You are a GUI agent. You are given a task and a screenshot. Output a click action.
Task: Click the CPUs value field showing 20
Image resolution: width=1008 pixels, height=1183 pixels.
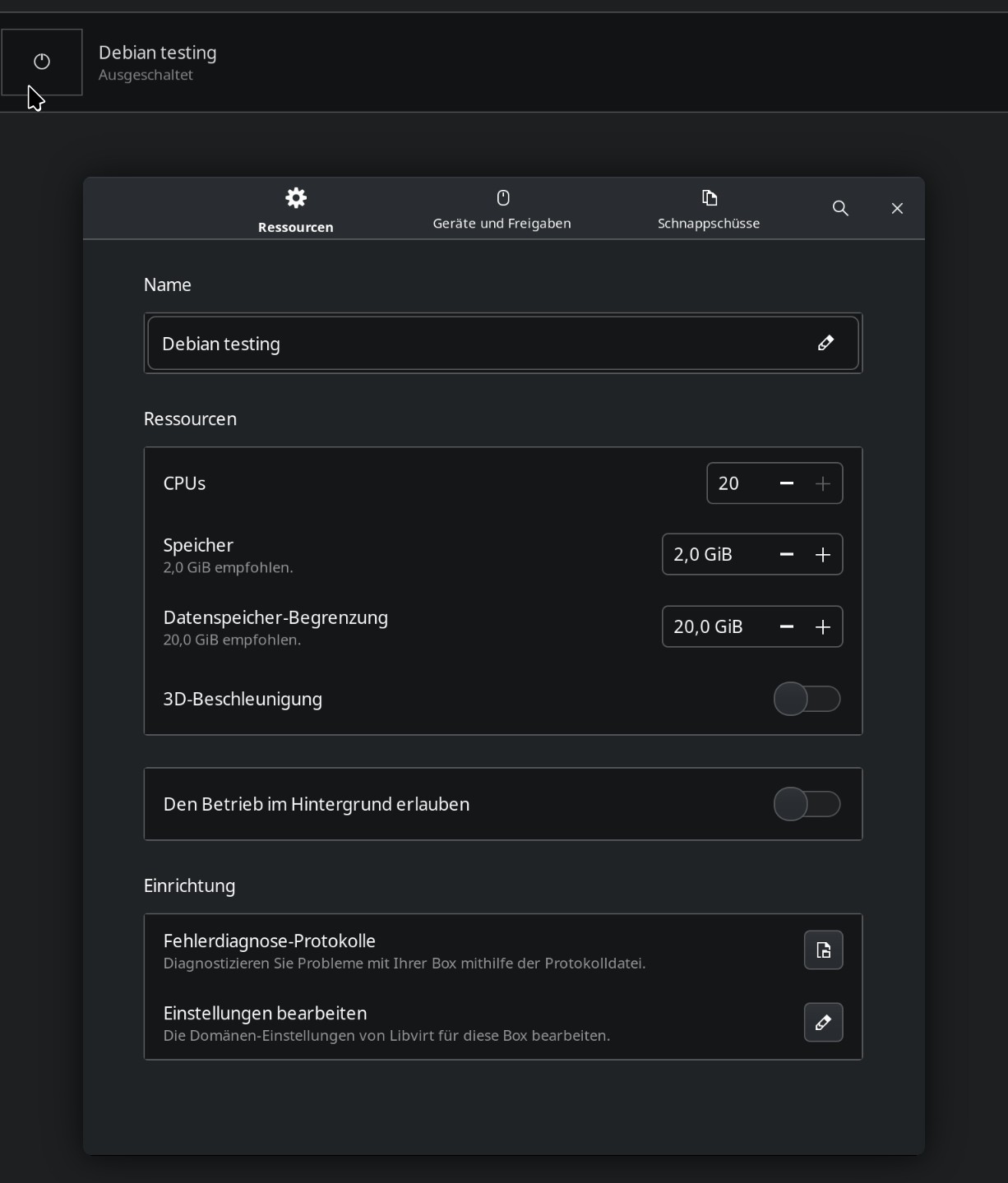tap(736, 483)
